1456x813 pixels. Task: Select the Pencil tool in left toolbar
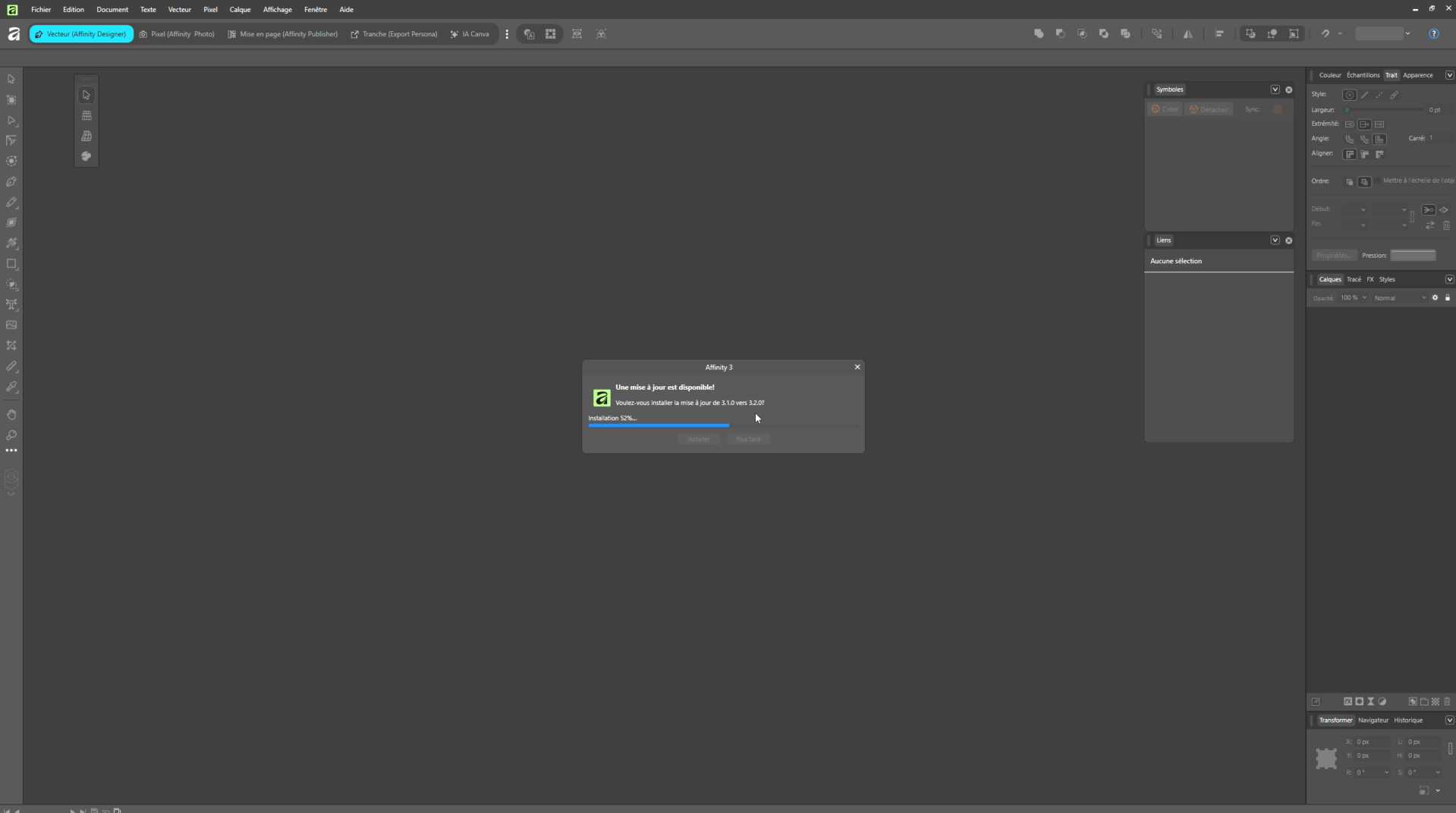point(11,202)
